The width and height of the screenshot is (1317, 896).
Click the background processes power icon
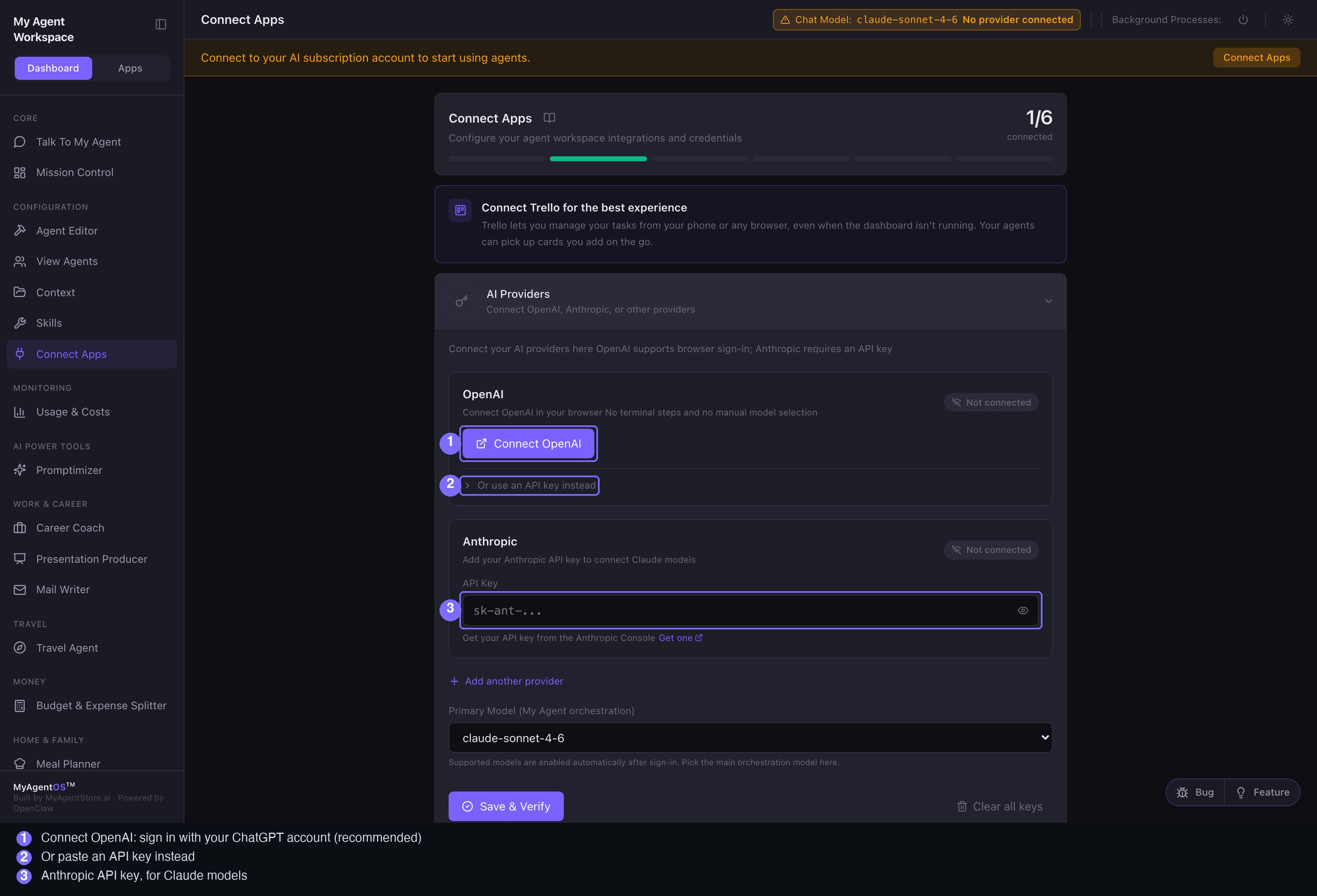[x=1243, y=20]
